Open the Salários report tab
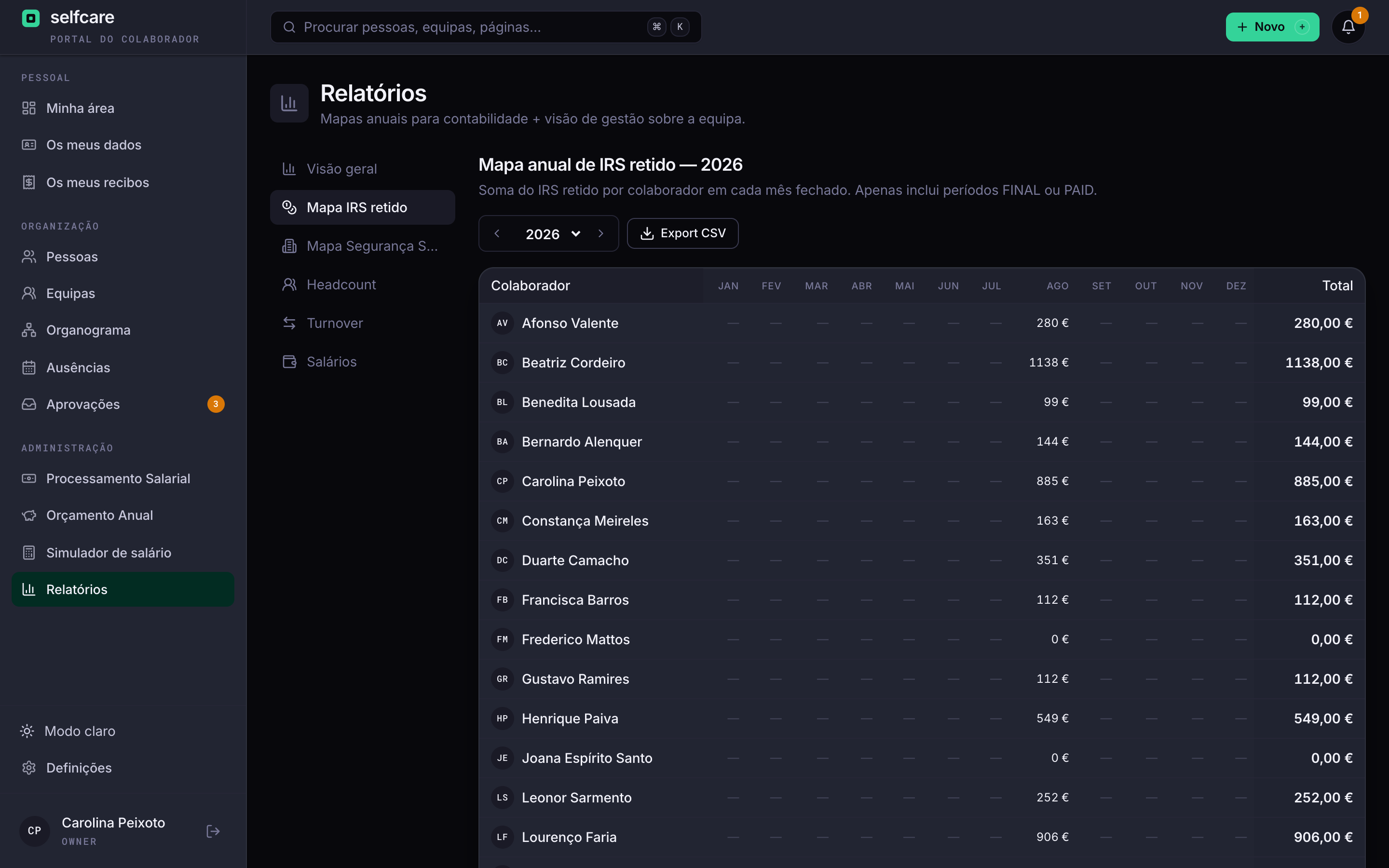The height and width of the screenshot is (868, 1389). tap(362, 362)
